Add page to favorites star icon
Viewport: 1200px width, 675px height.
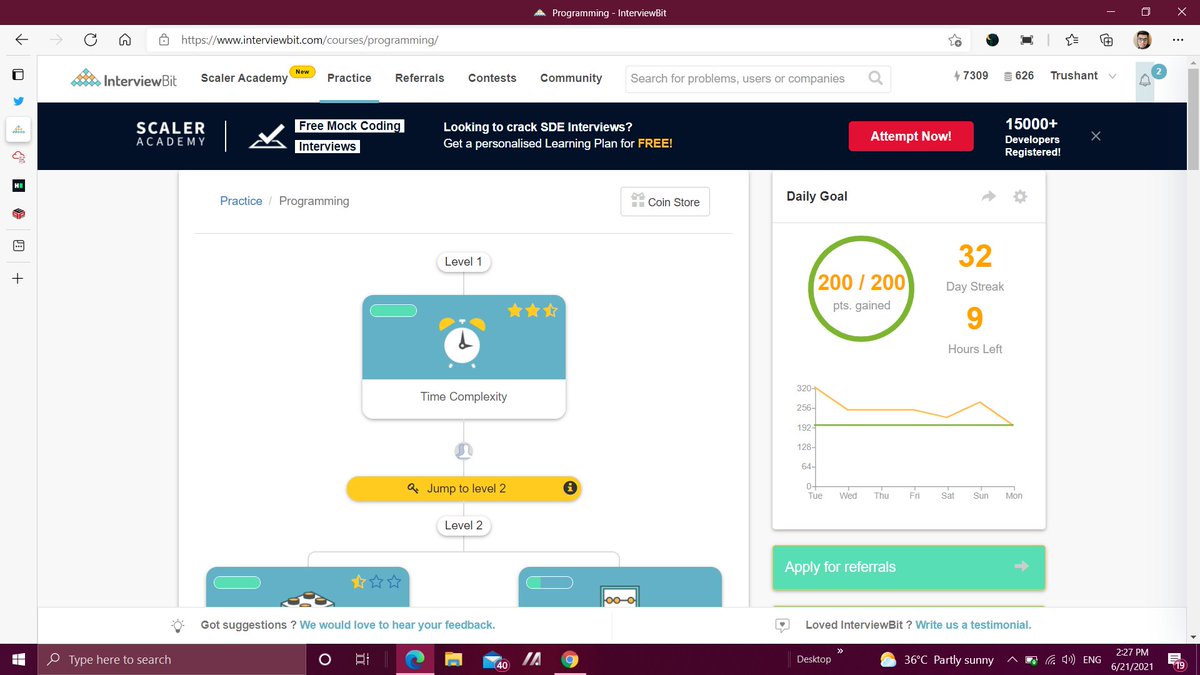click(955, 40)
